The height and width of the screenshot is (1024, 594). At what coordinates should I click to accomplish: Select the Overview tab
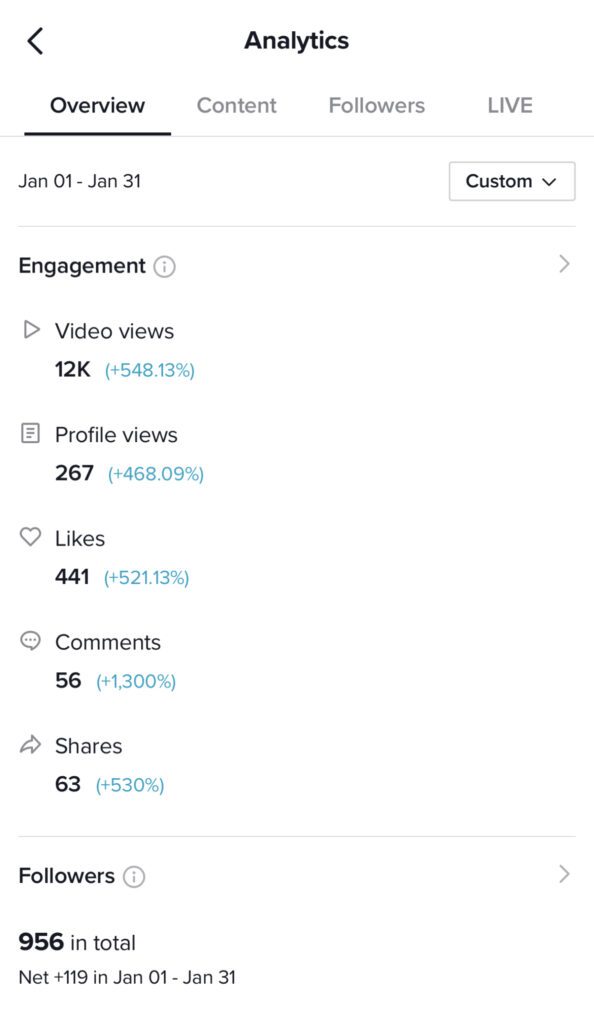coord(97,105)
